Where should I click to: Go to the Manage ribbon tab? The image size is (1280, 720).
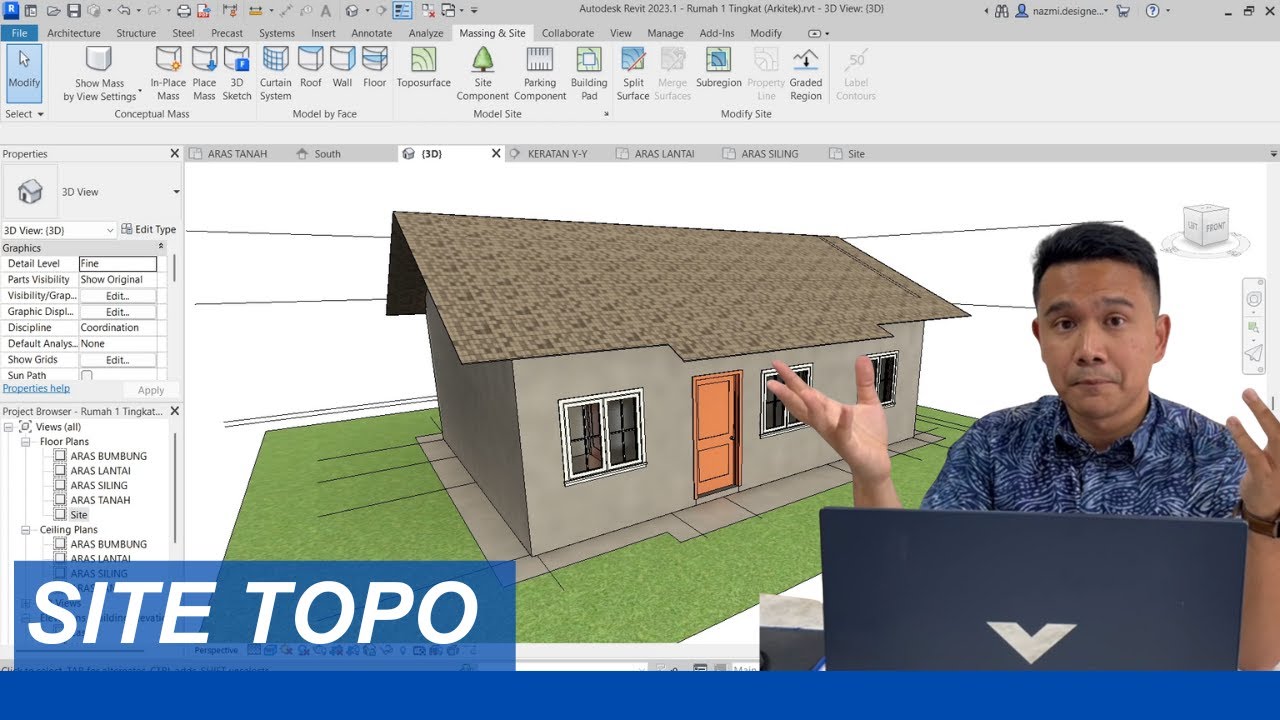point(665,33)
